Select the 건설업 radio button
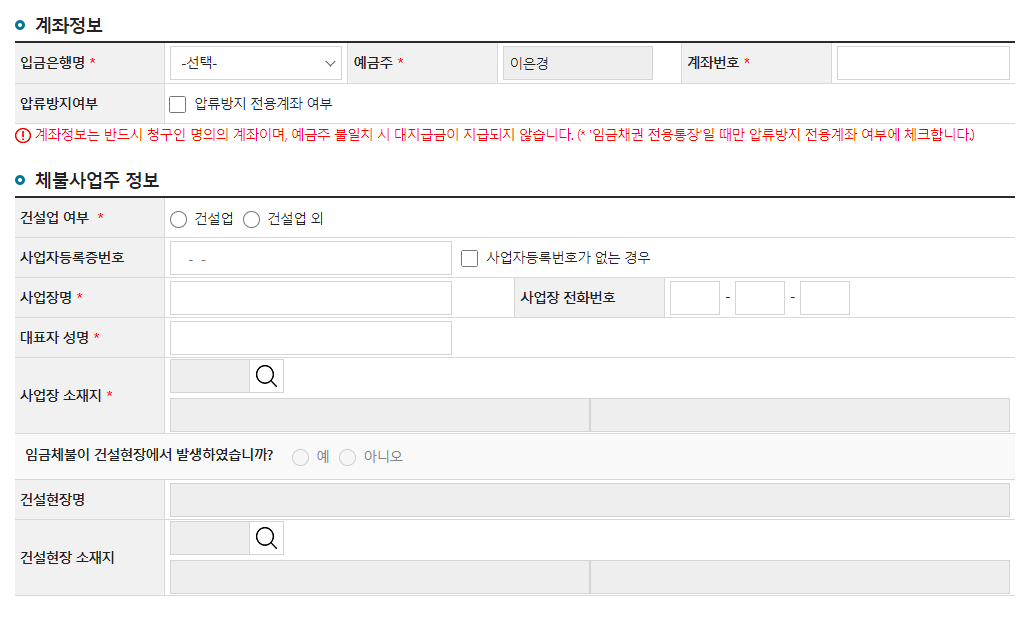 [180, 219]
